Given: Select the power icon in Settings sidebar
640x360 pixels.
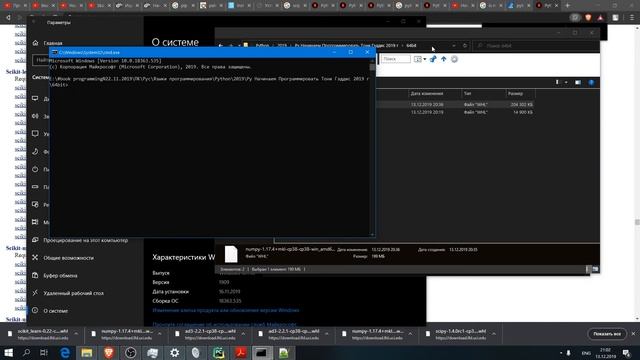Looking at the screenshot, I should 36,169.
